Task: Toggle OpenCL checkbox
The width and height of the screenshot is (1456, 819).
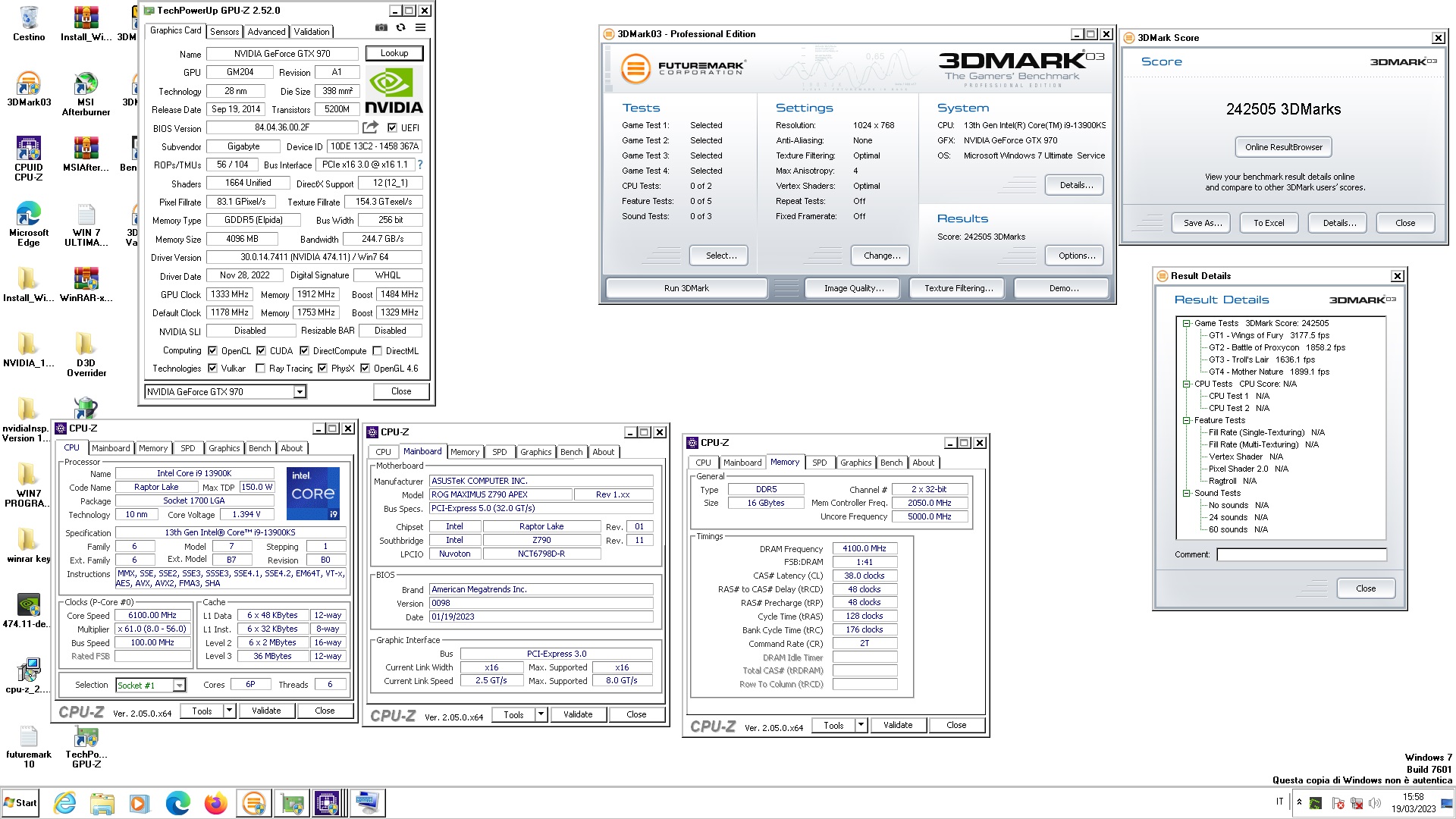Action: click(212, 350)
